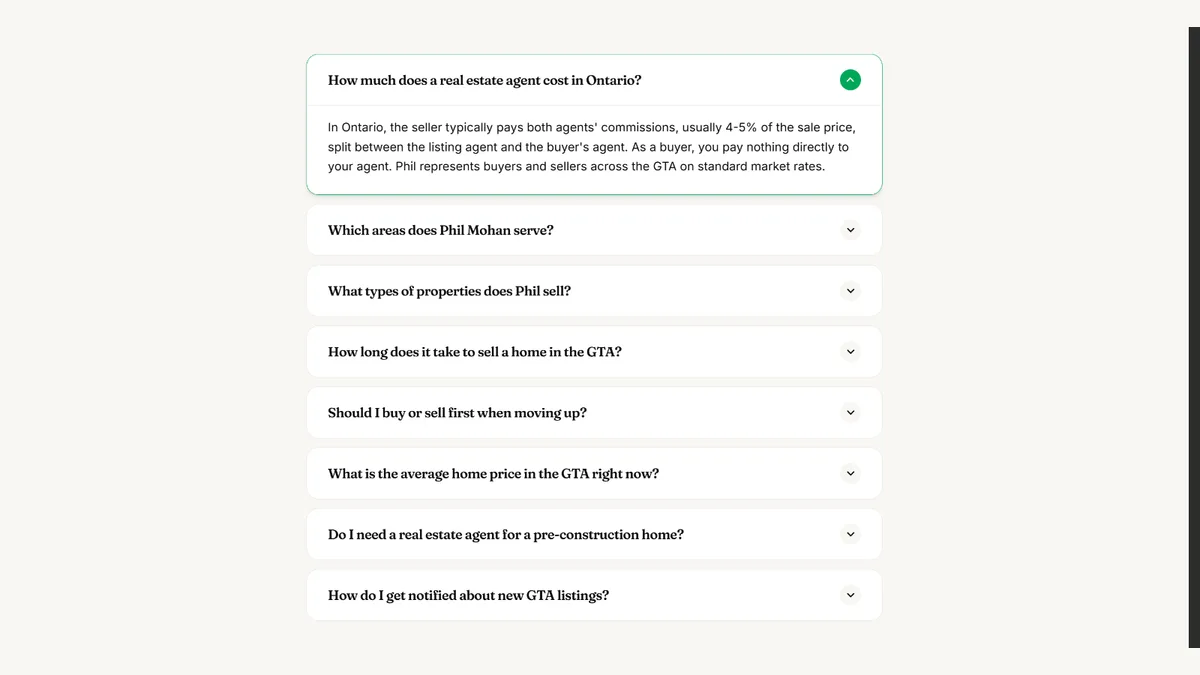
Task: Expand 'How long does it take to sell a home'
Action: (x=475, y=352)
